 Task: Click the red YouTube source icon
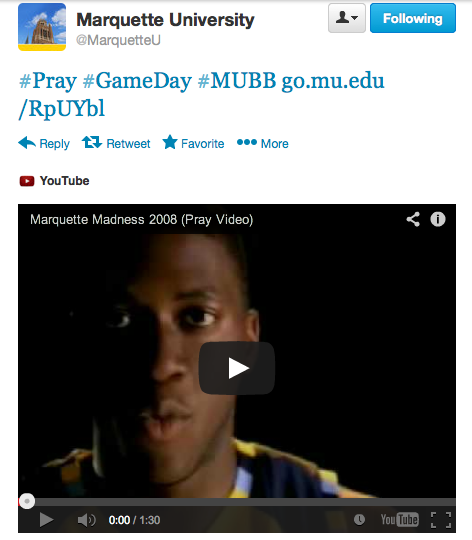tap(27, 181)
